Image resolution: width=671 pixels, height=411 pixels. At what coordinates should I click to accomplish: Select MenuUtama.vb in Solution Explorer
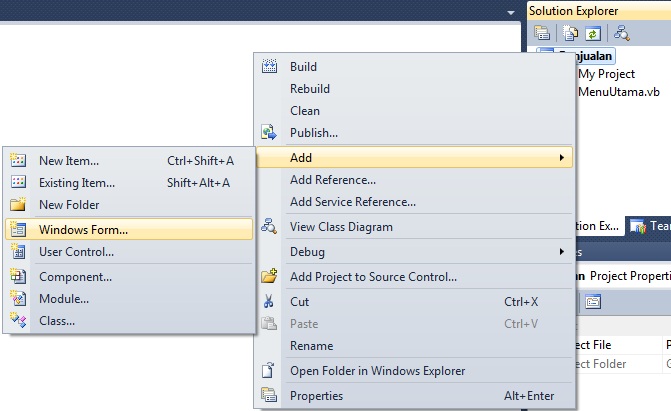click(x=618, y=92)
